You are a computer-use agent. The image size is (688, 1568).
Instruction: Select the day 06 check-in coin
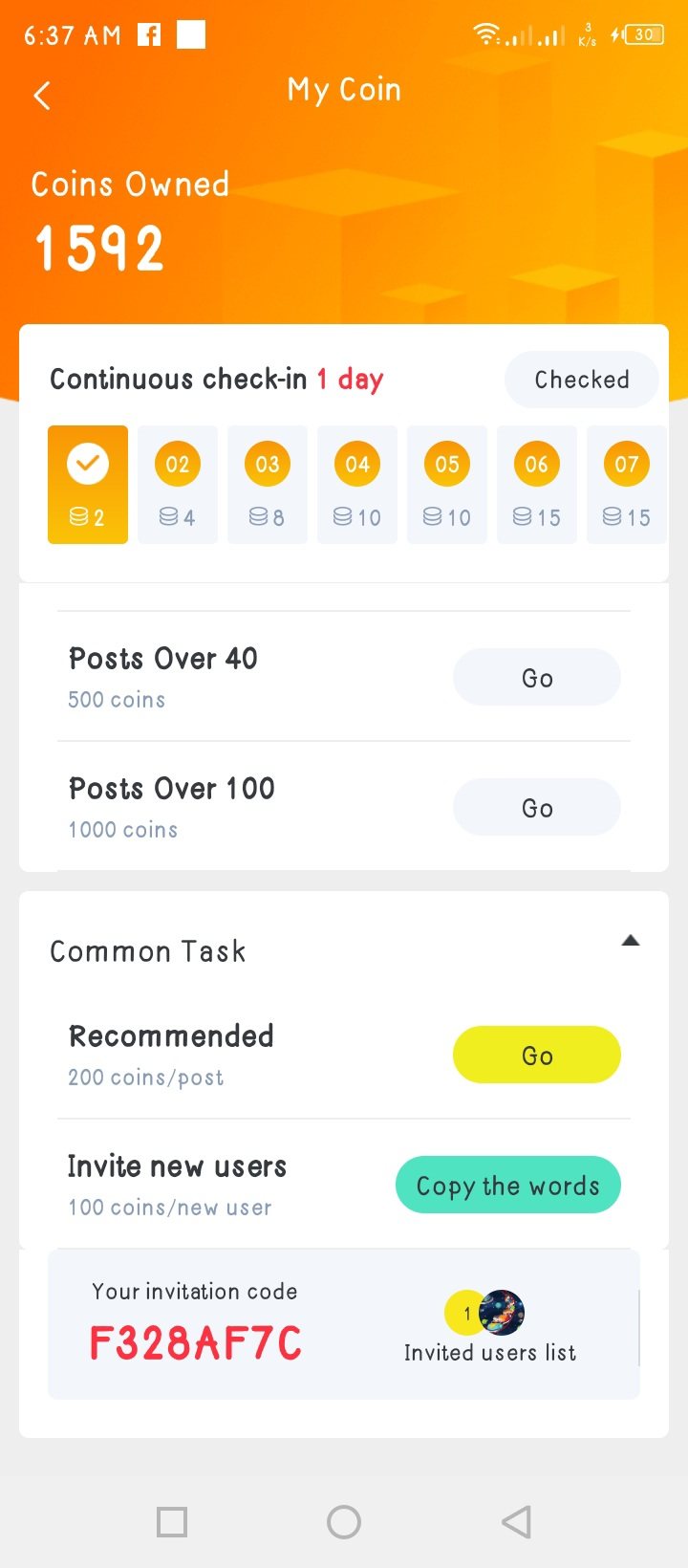coord(537,465)
